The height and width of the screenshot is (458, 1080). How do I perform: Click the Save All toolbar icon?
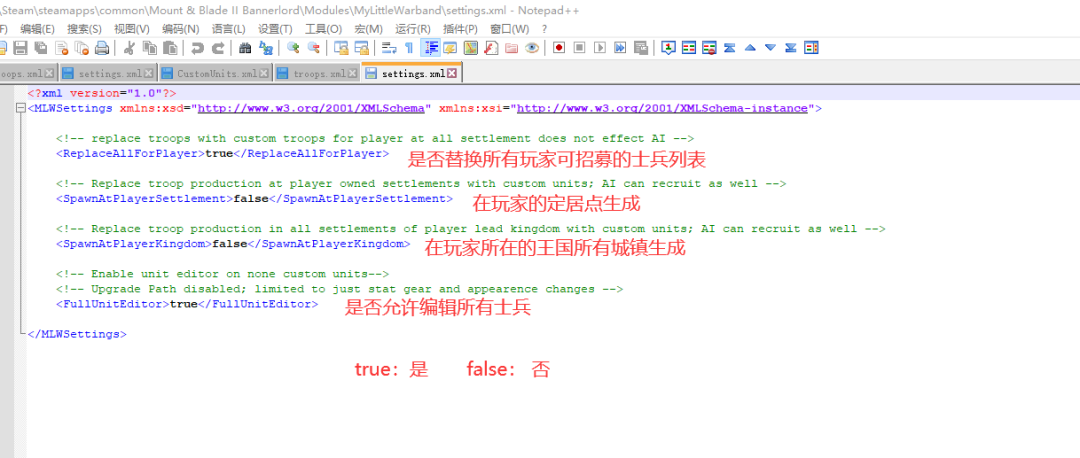[41, 48]
